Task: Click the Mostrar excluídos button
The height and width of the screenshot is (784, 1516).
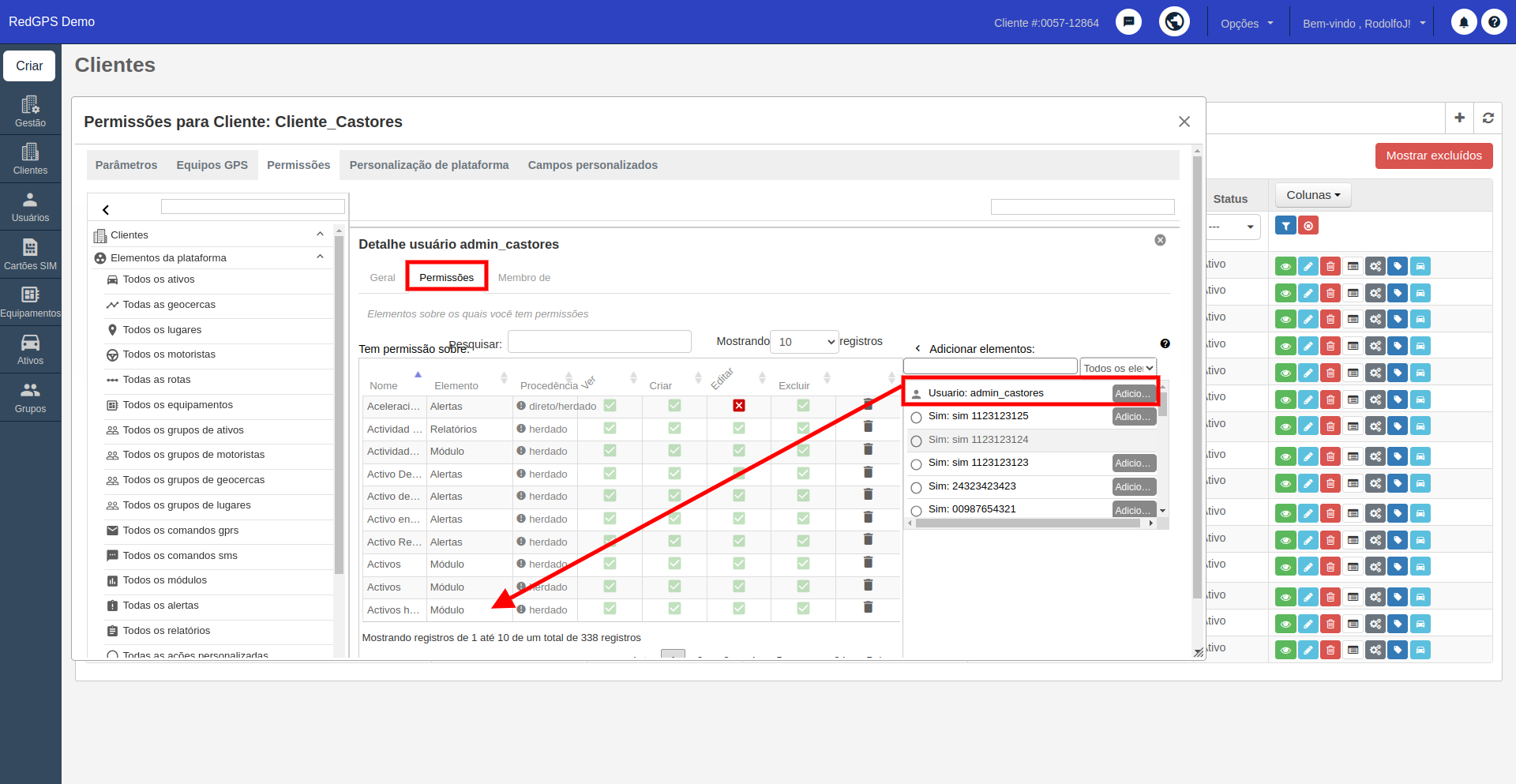Action: click(1434, 156)
